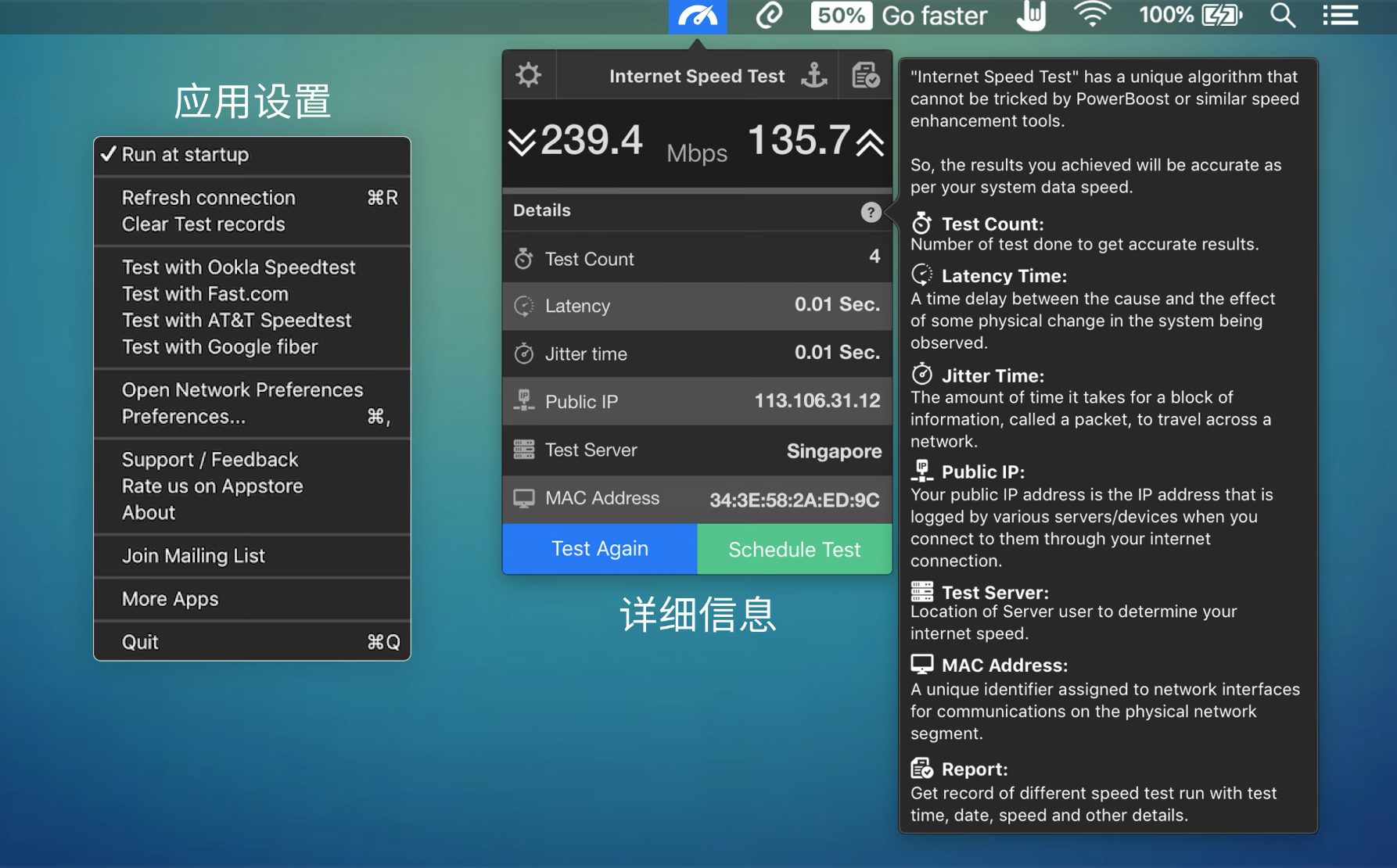1397x868 pixels.
Task: Click the Details help question mark
Action: 871,212
